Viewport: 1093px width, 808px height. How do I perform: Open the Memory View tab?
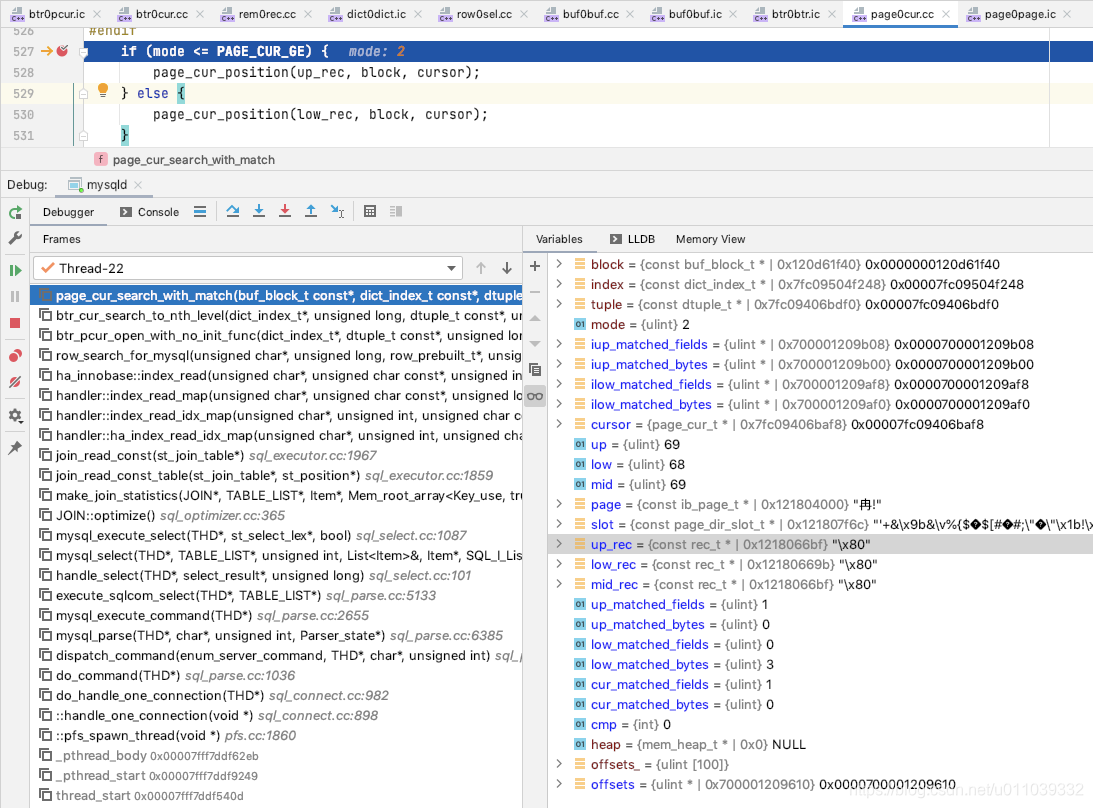710,239
